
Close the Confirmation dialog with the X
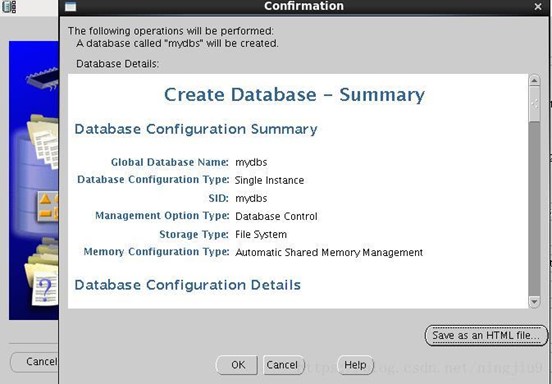538,6
